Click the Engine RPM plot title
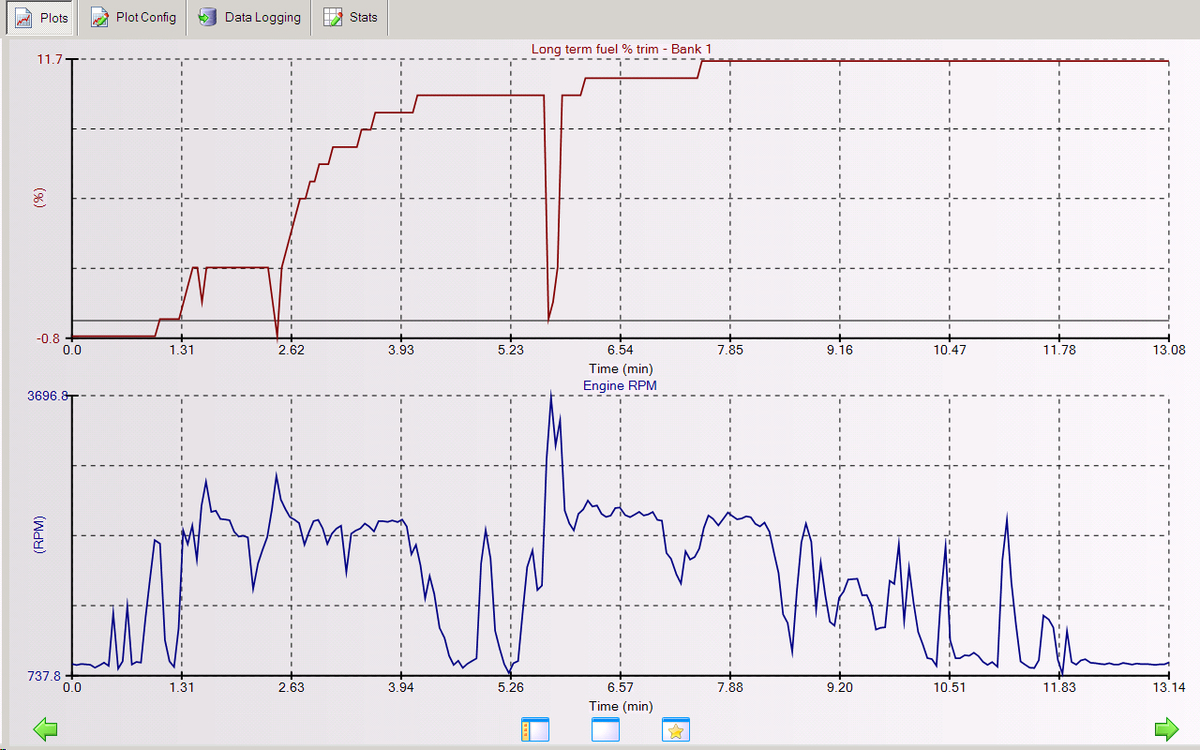1200x750 pixels. 620,385
